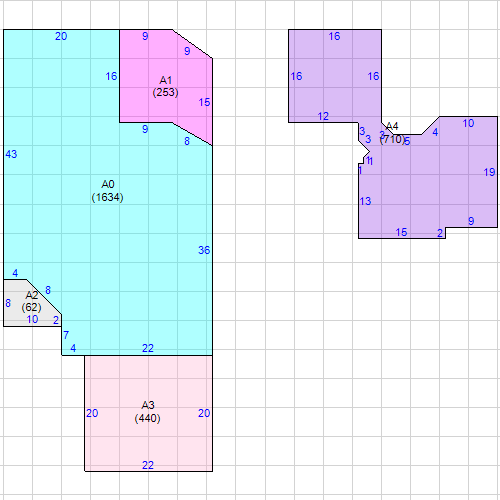Click the 4 dimension beside the 22 on A0's bottom
Screen dimensions: 500x500
click(x=73, y=348)
